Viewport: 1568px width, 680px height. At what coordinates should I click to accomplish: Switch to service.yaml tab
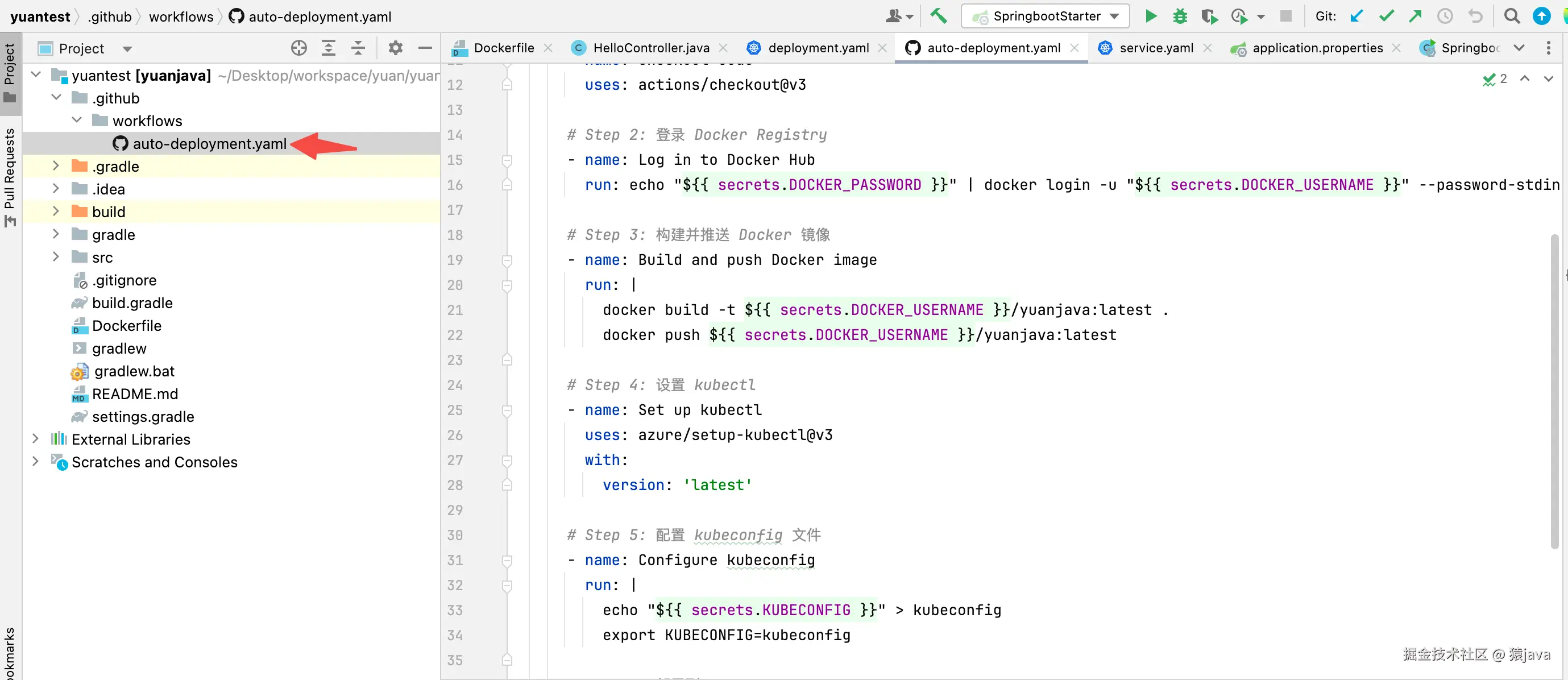tap(1155, 48)
